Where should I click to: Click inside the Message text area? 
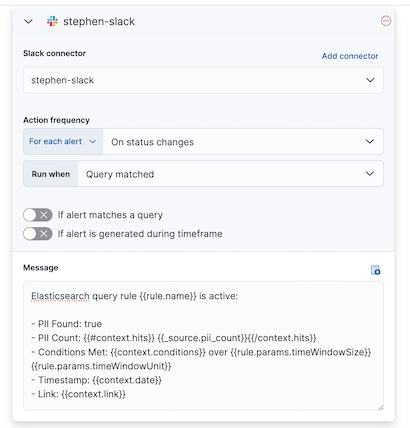coord(203,346)
